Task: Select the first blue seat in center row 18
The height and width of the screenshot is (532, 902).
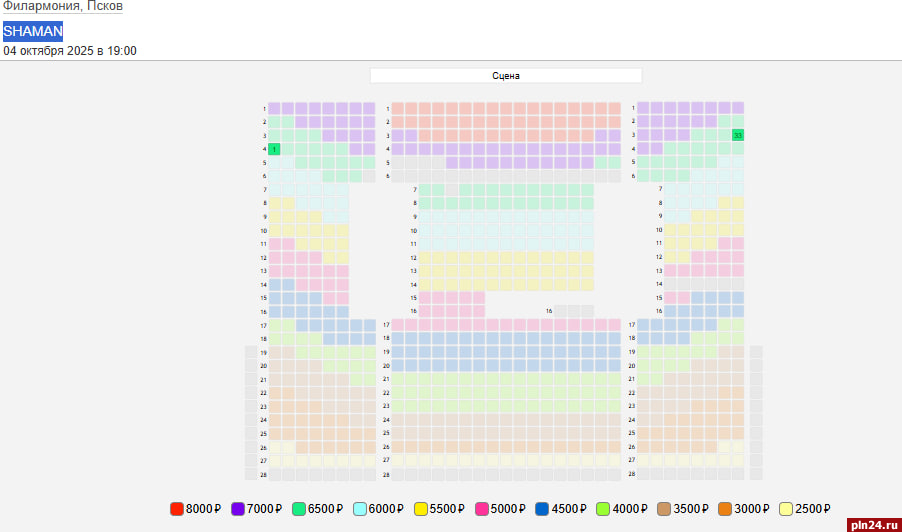Action: [398, 339]
